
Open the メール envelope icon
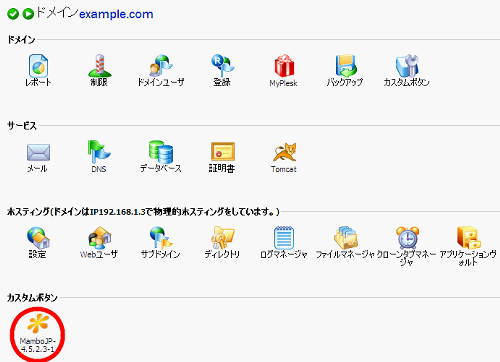point(38,153)
